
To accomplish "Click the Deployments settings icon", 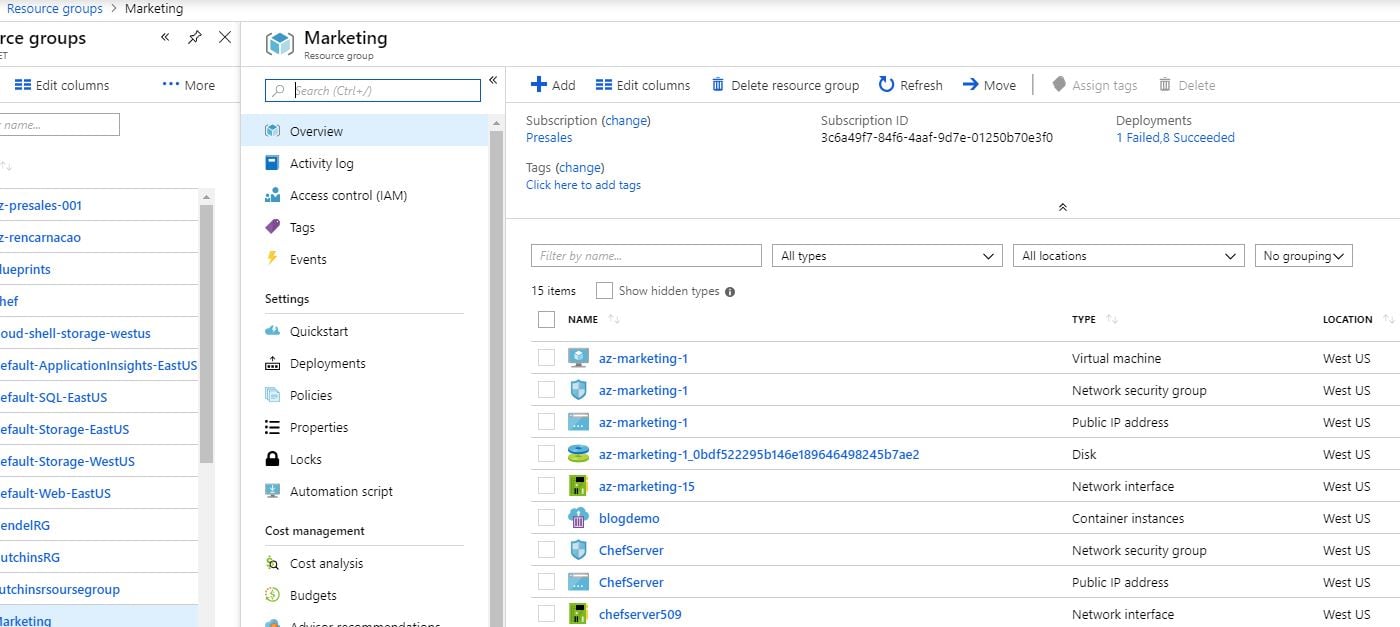I will click(x=272, y=363).
